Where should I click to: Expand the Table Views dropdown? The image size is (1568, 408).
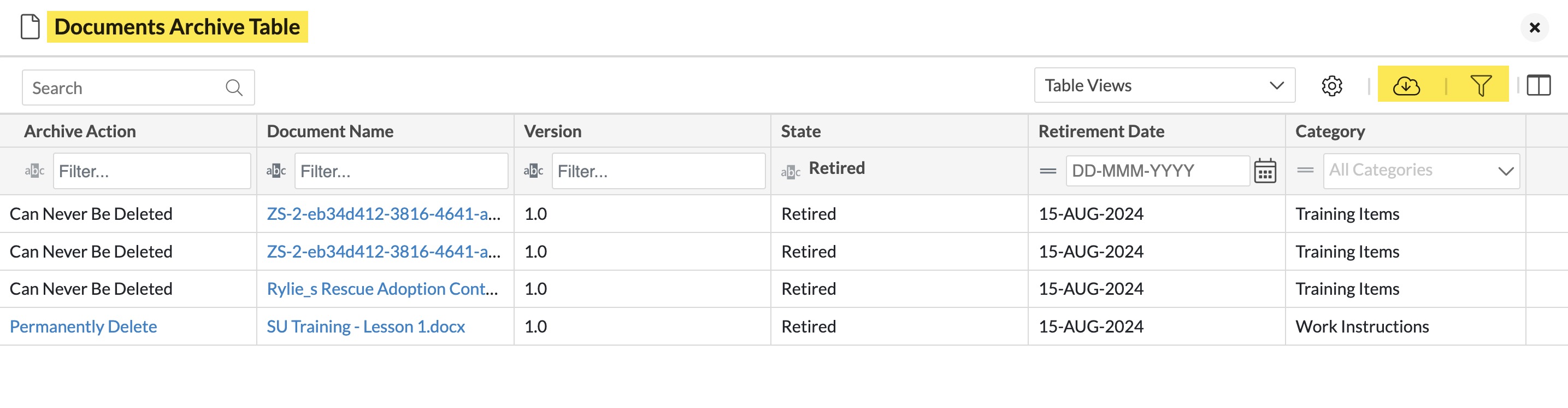(1164, 85)
